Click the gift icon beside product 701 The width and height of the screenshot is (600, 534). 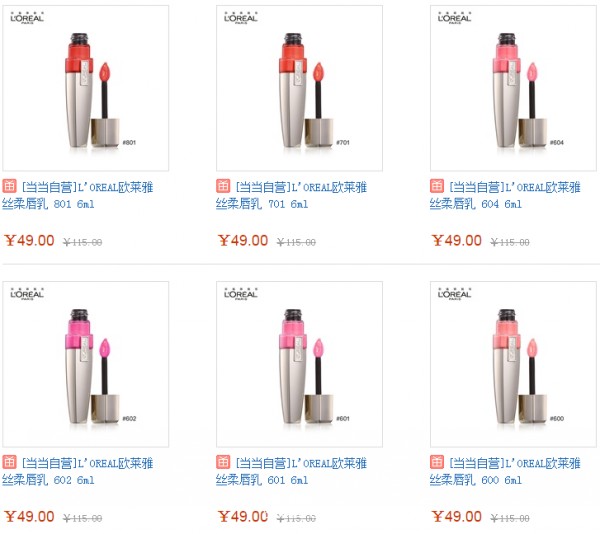pos(223,186)
